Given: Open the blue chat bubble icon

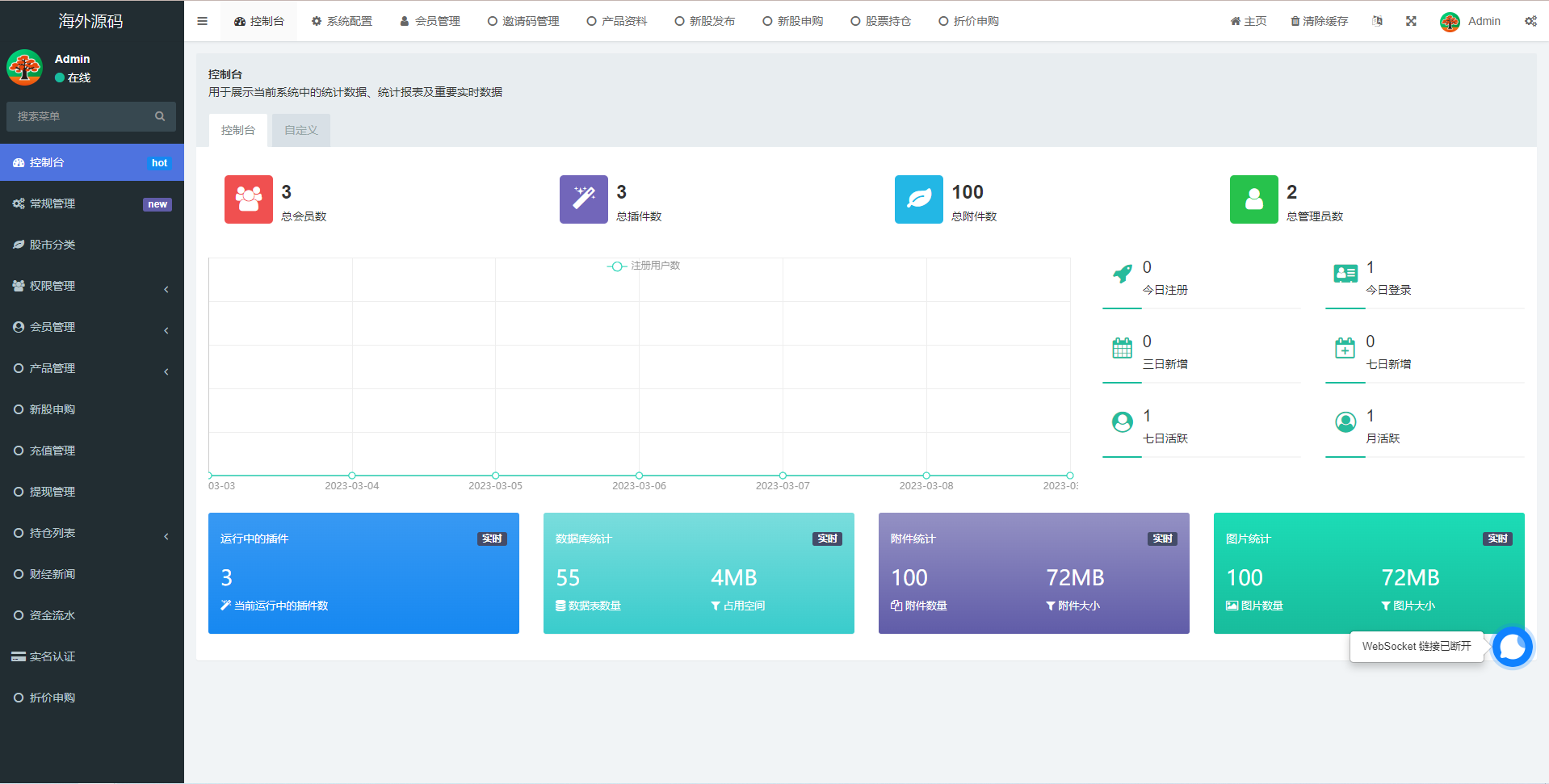Looking at the screenshot, I should point(1512,647).
